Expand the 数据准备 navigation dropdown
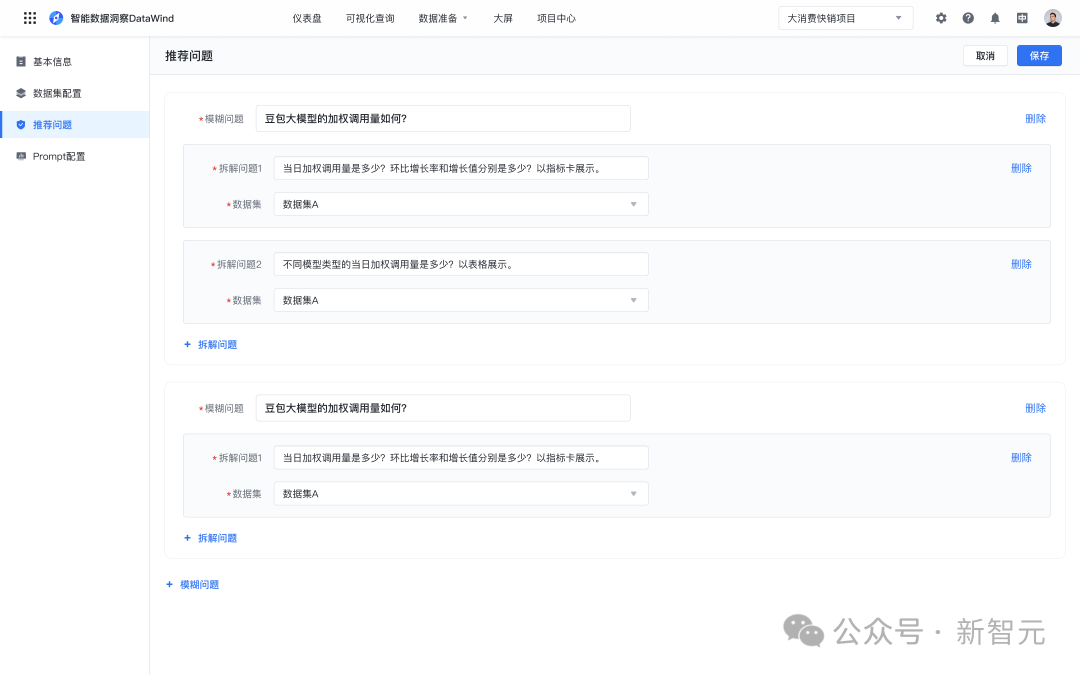1080x675 pixels. pos(443,18)
